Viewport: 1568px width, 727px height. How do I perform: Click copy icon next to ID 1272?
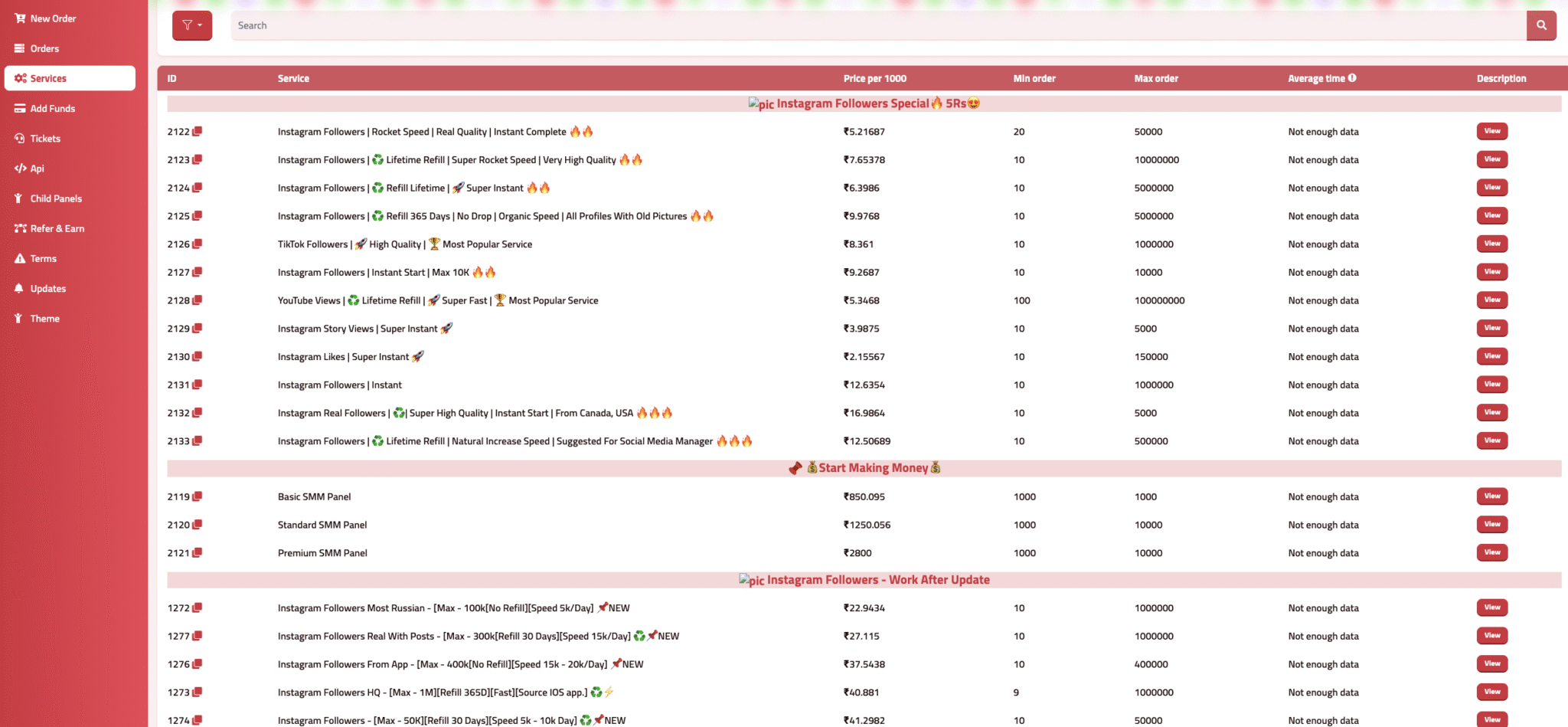(198, 608)
